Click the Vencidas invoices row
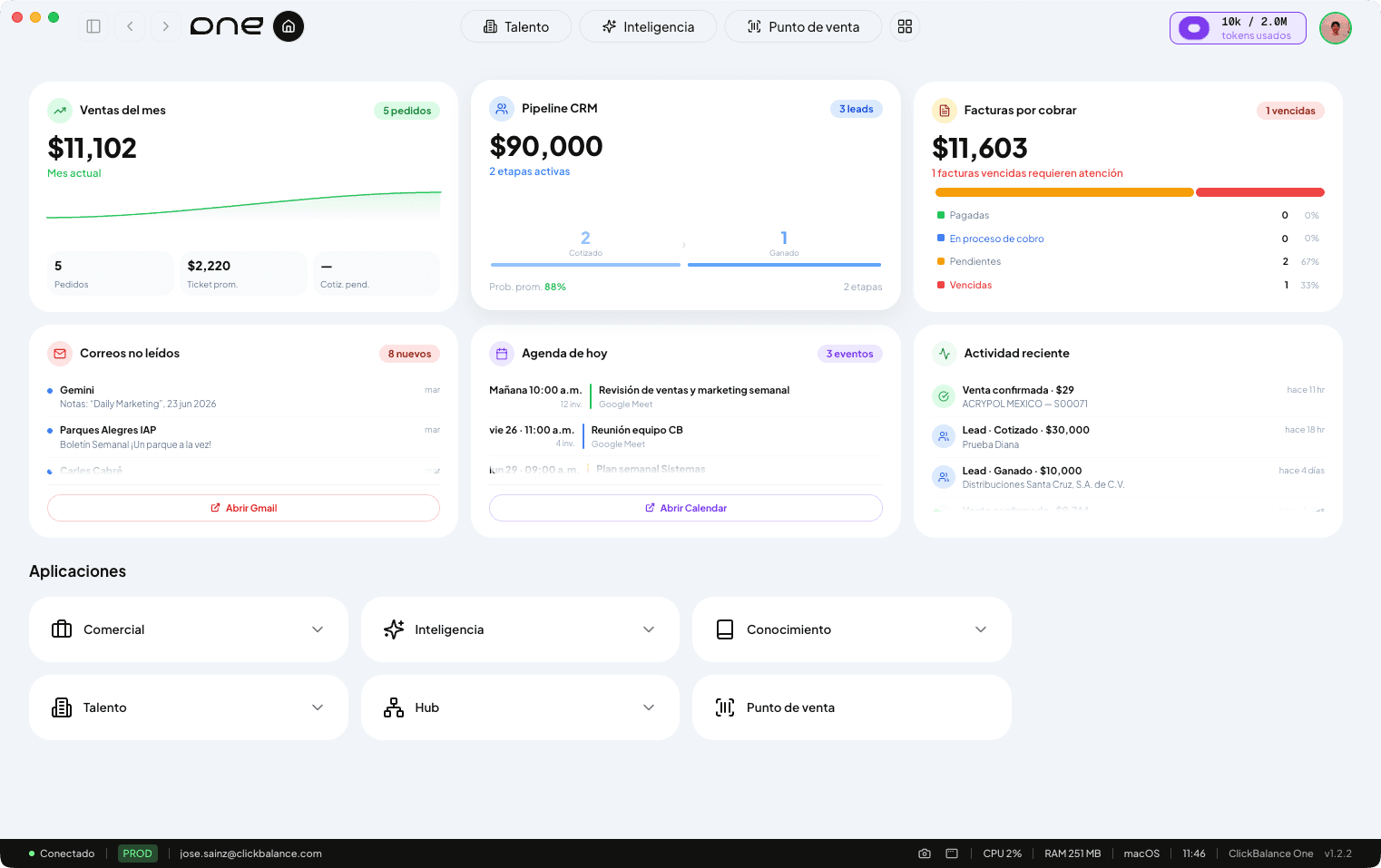Viewport: 1381px width, 868px height. [1128, 285]
